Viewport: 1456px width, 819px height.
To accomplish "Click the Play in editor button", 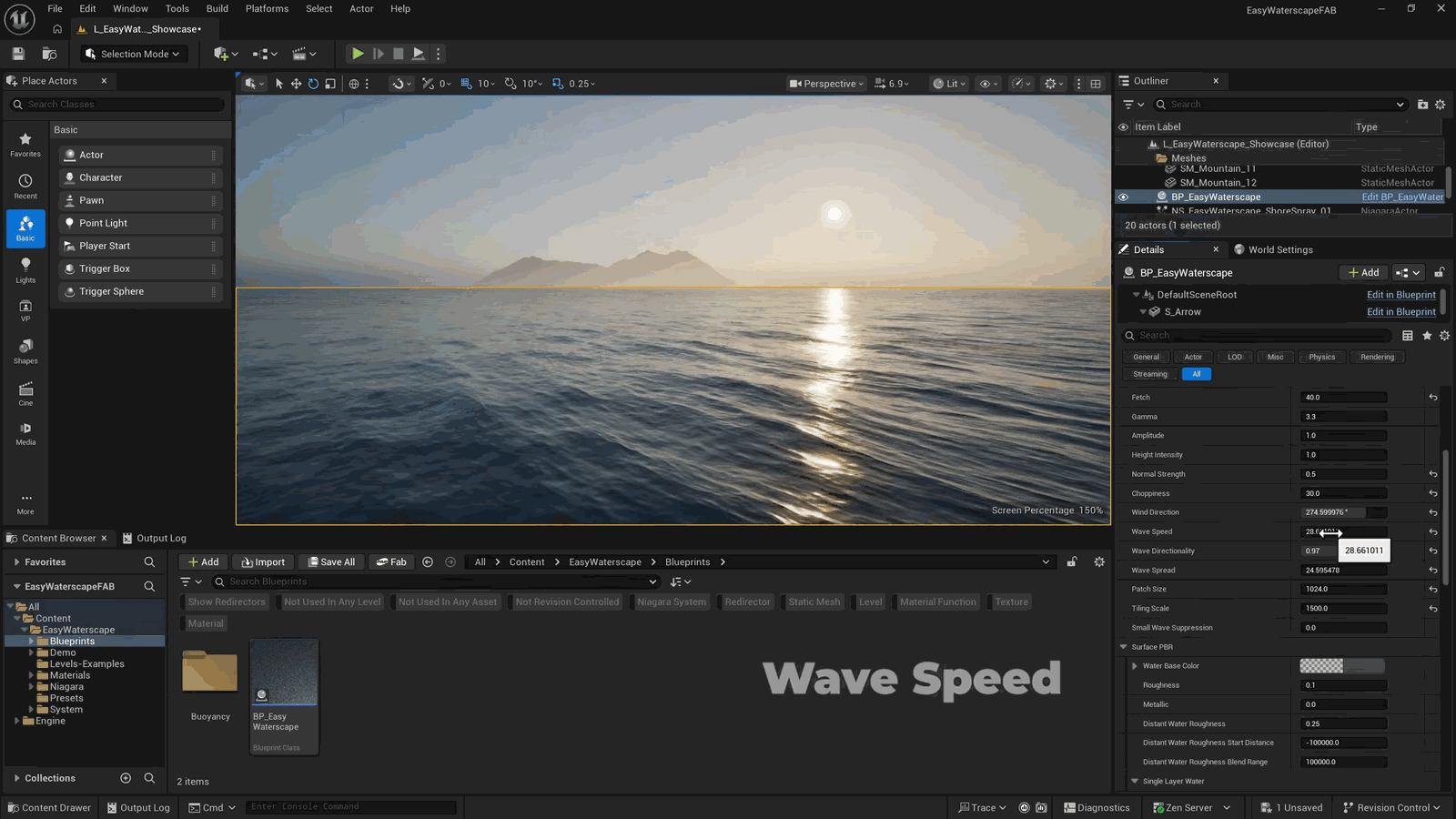I will 358,54.
